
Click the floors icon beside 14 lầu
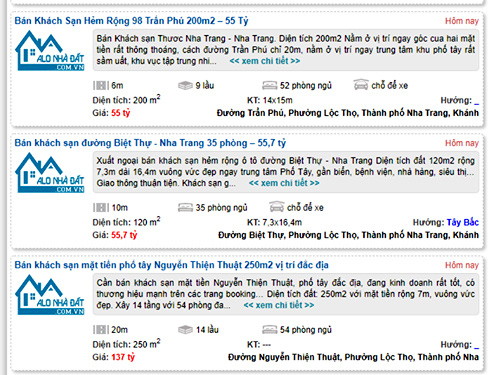point(185,330)
